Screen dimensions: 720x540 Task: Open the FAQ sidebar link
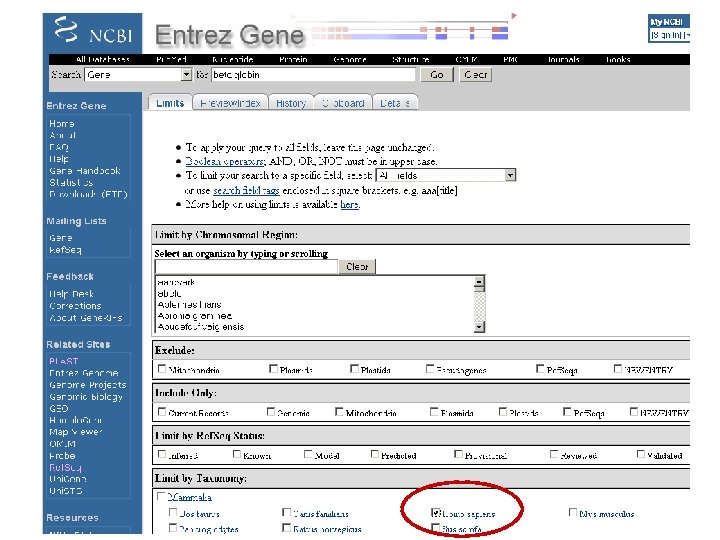59,147
